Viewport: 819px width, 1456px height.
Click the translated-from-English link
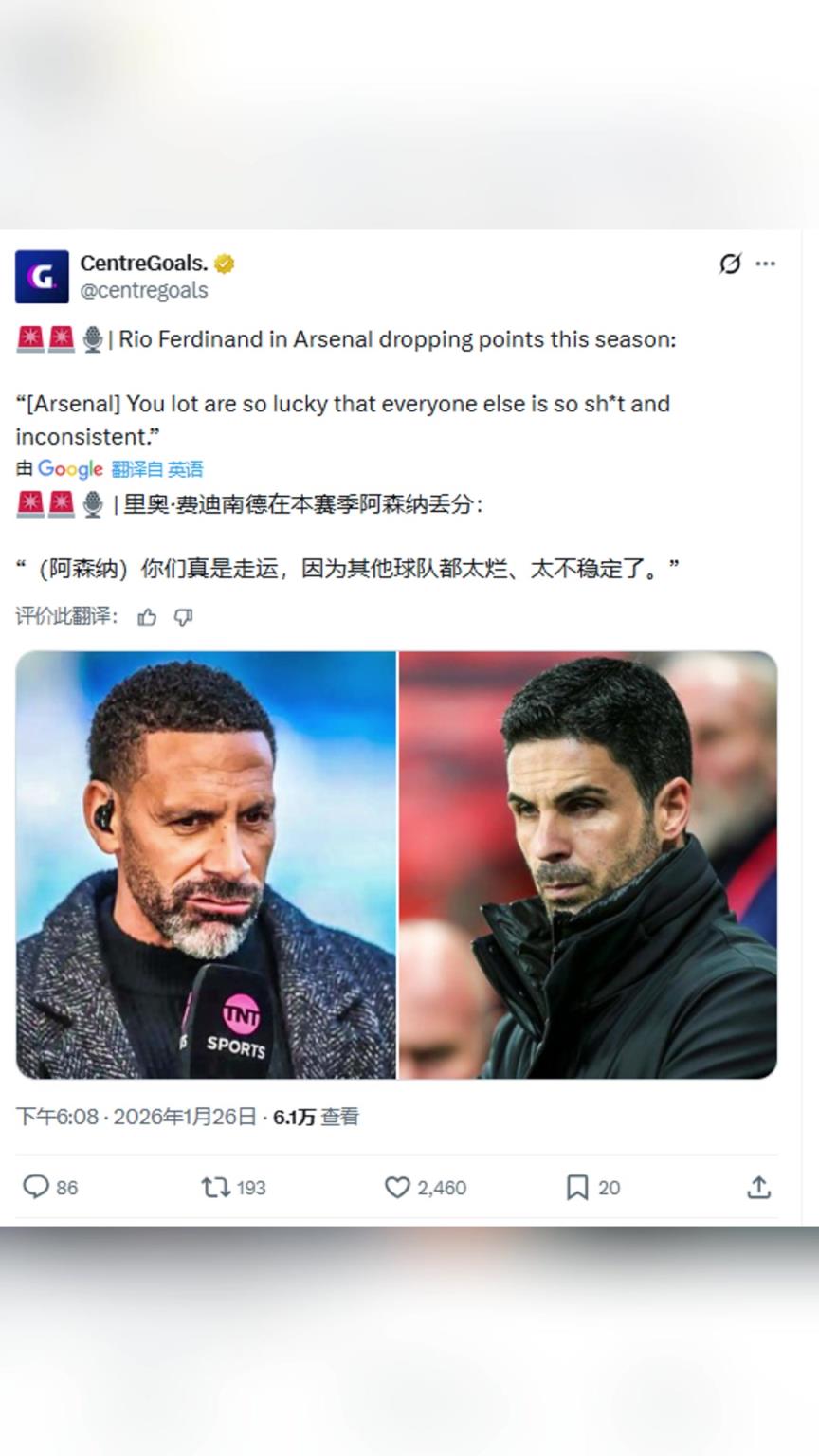coord(157,468)
